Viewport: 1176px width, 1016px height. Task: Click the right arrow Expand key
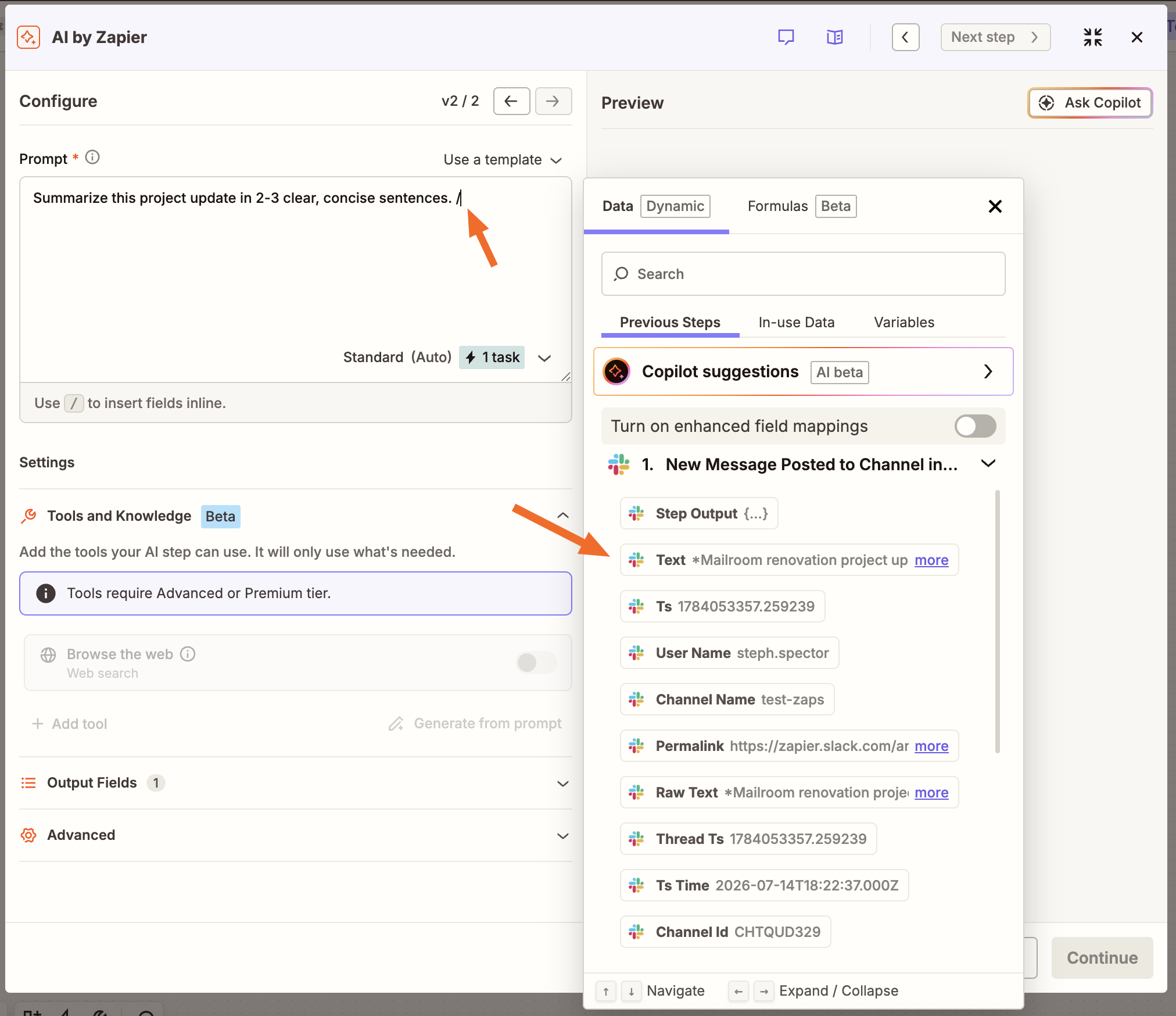(763, 991)
